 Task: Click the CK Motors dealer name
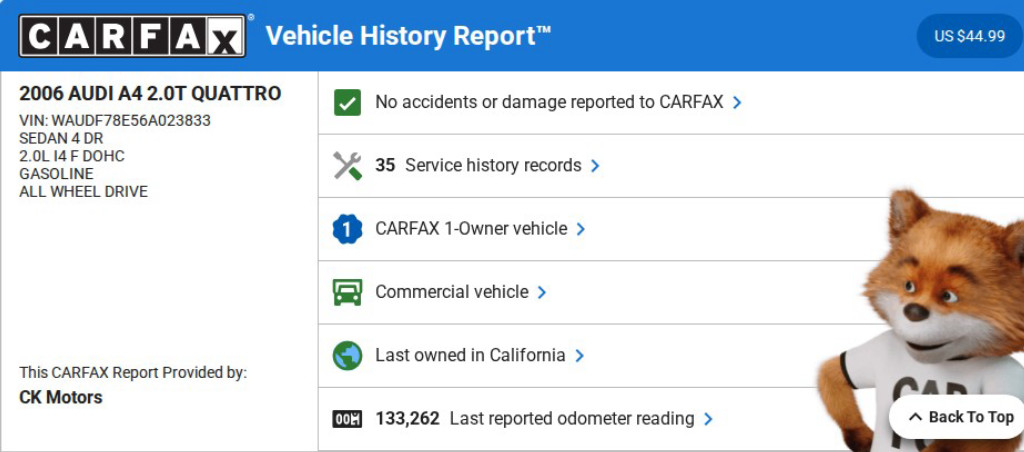[x=61, y=397]
